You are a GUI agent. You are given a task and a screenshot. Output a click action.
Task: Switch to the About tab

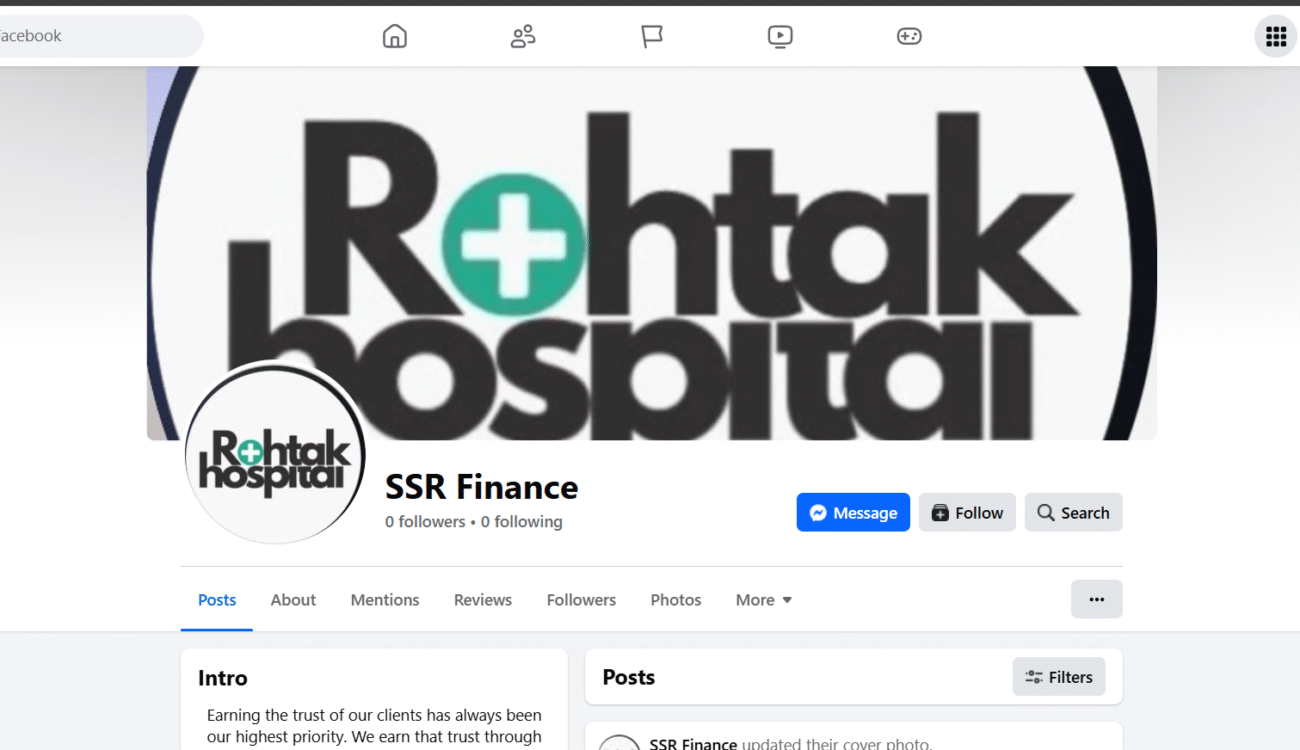293,600
